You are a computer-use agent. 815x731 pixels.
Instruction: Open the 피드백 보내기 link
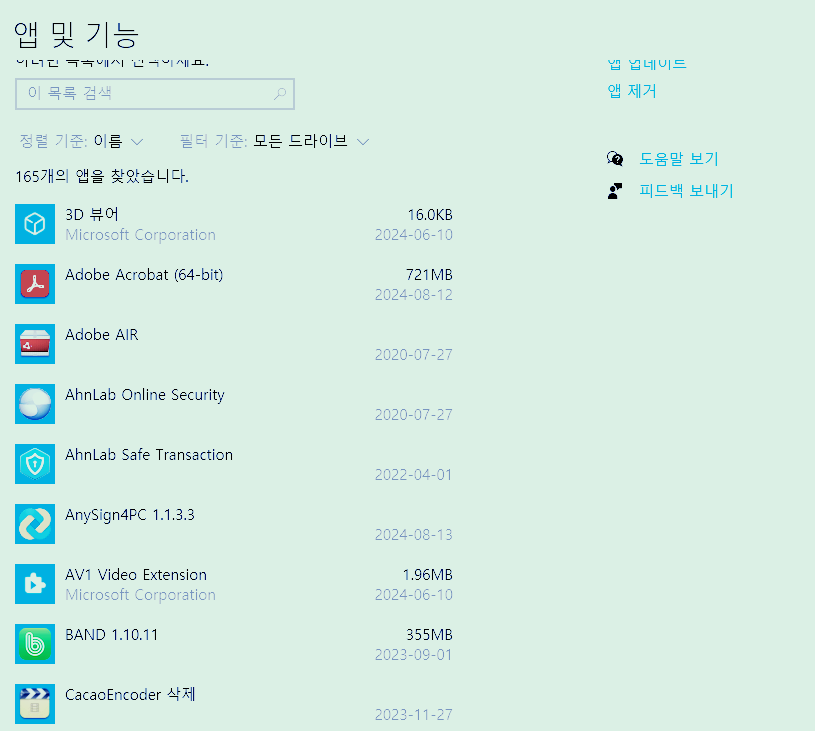[x=686, y=191]
